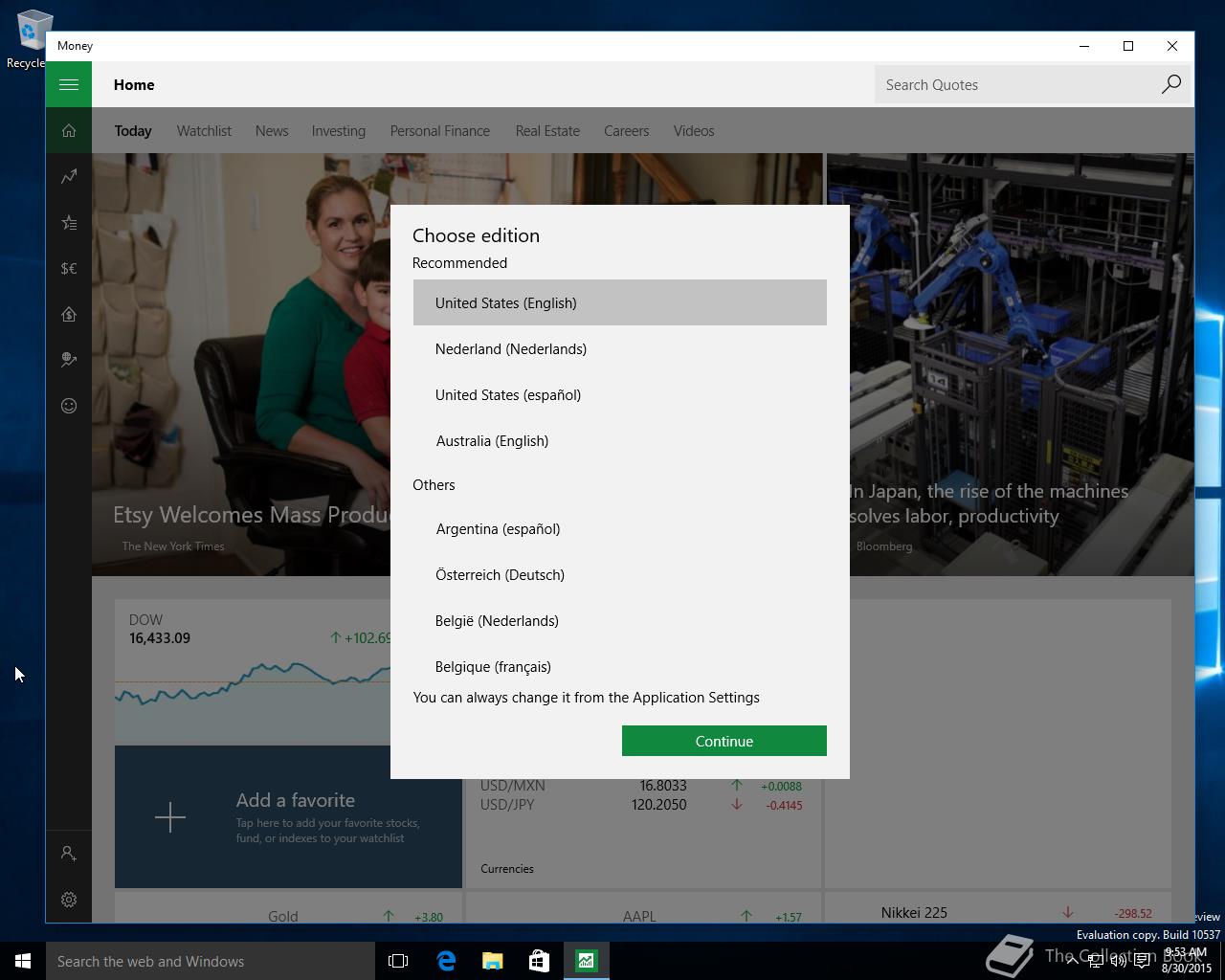Open Windows Start menu
The height and width of the screenshot is (980, 1225).
click(23, 961)
